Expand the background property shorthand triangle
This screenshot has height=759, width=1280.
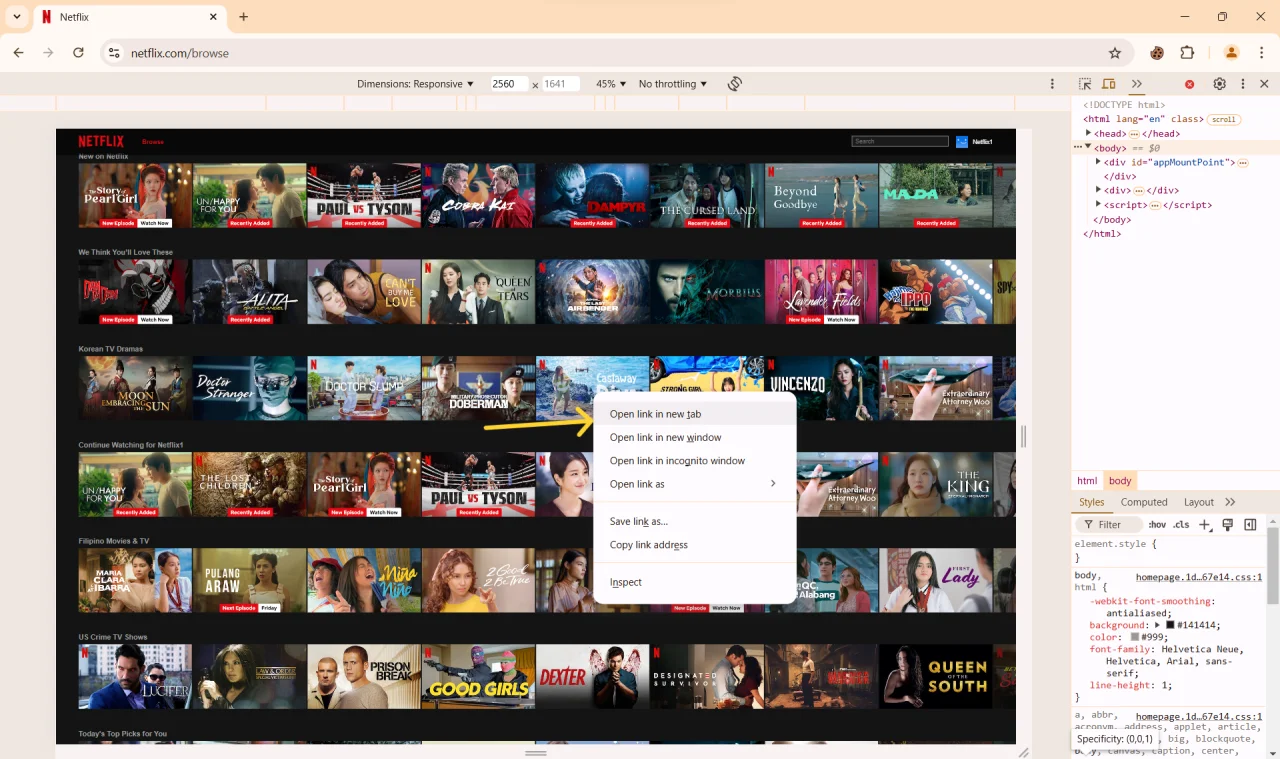[1157, 625]
